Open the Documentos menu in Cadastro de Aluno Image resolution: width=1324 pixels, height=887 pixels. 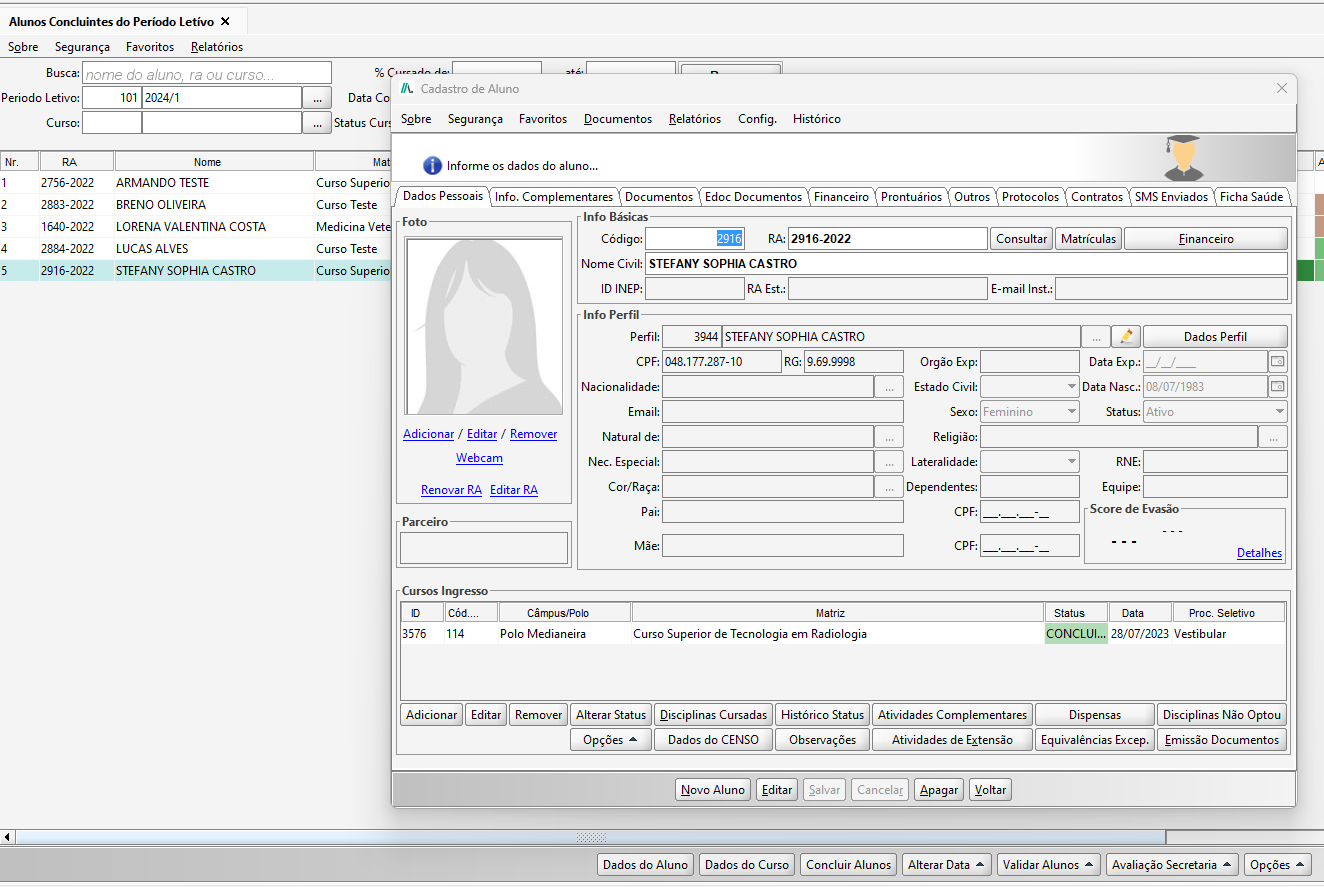[x=617, y=119]
